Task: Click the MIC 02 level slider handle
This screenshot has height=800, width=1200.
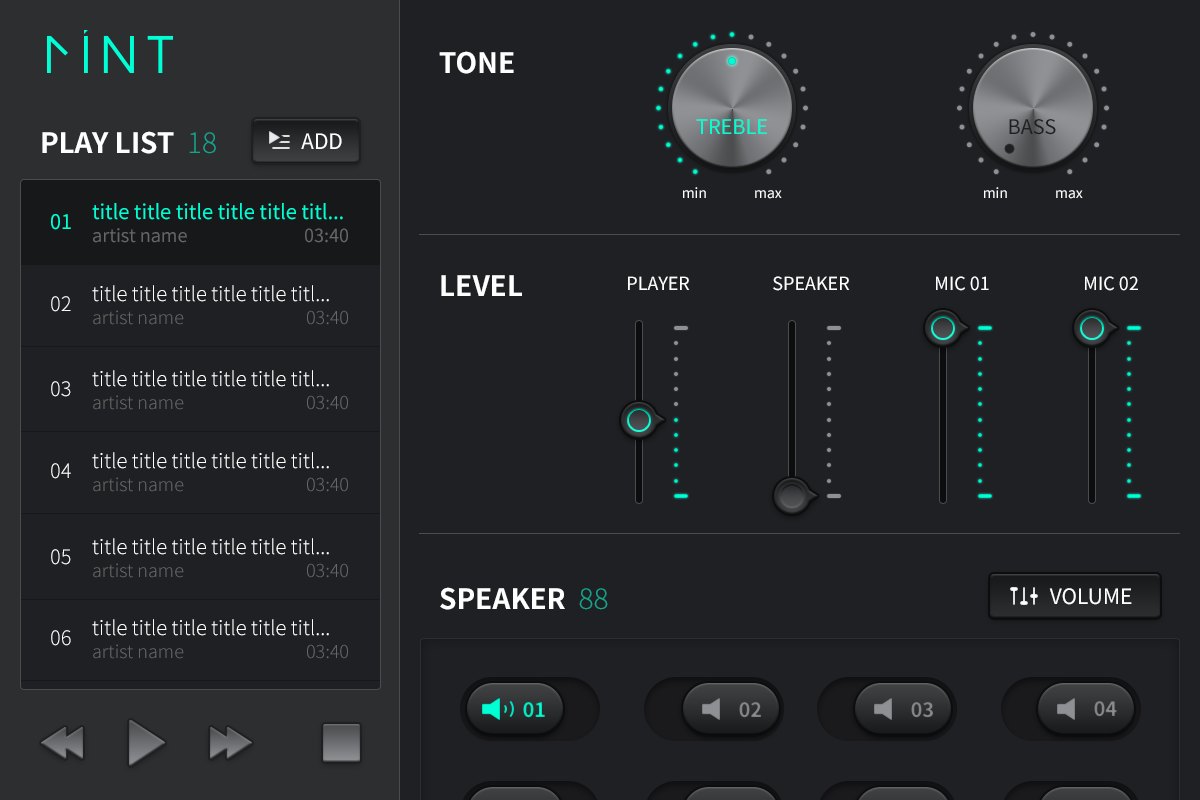Action: (1092, 327)
